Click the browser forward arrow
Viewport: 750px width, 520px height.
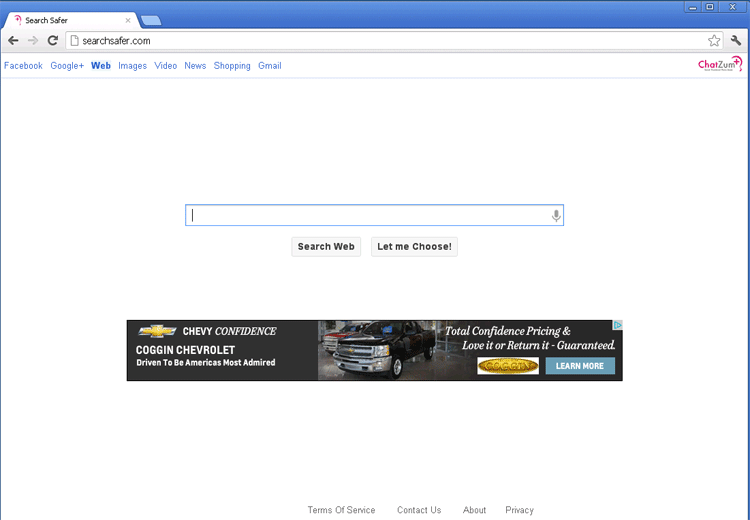coord(33,41)
